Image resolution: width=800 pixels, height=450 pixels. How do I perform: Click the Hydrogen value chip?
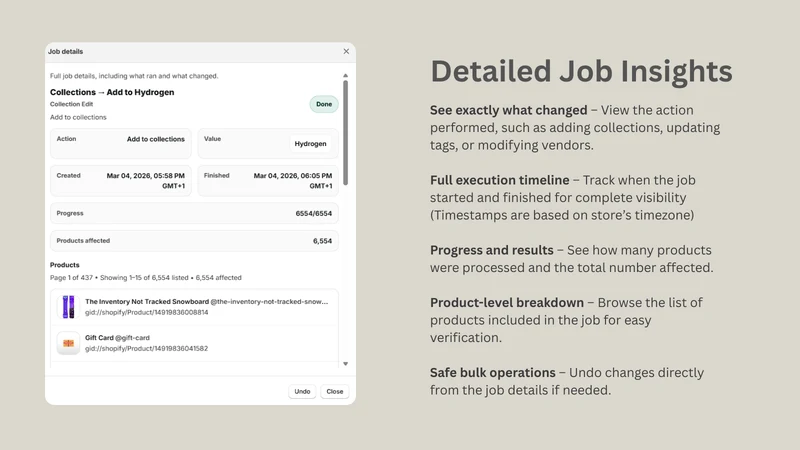tap(310, 144)
